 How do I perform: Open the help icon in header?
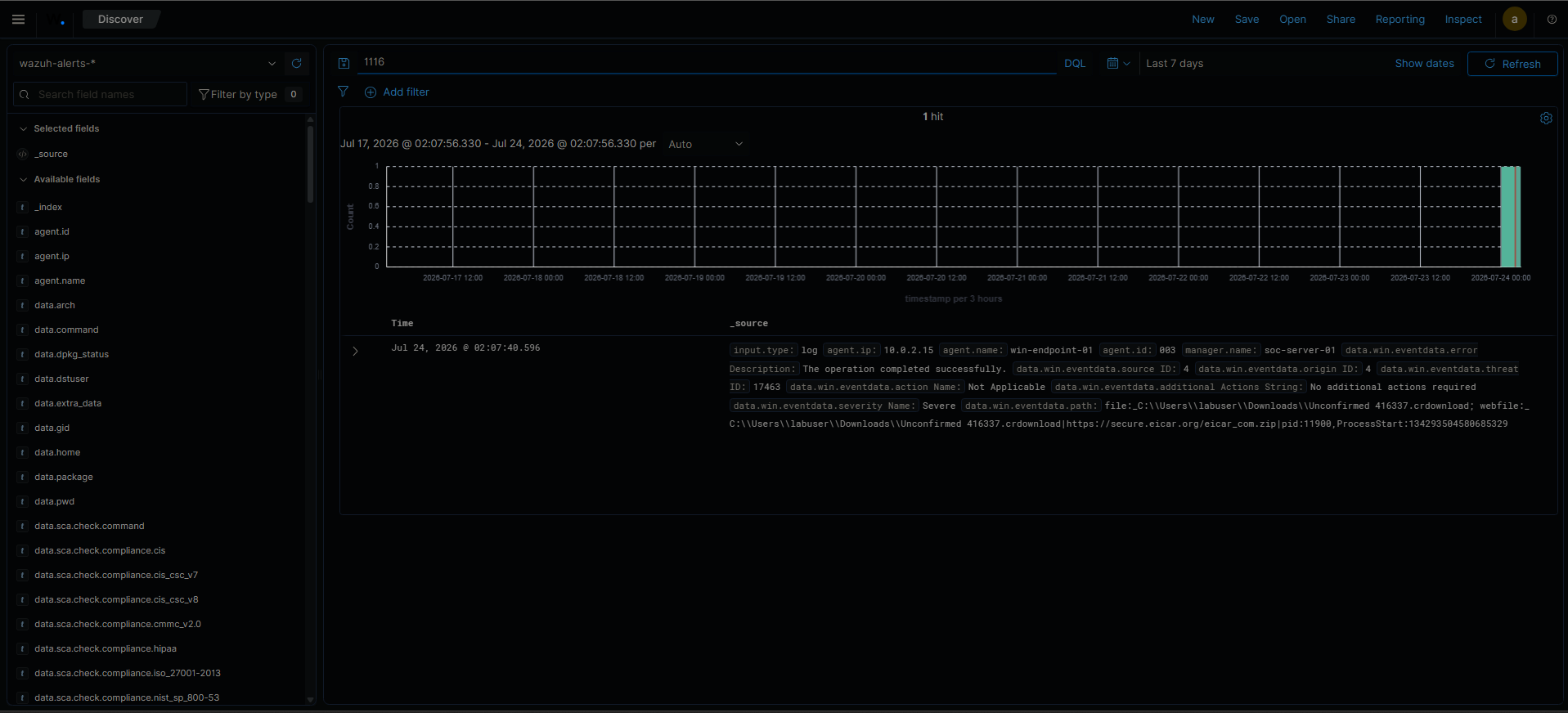tap(1552, 20)
